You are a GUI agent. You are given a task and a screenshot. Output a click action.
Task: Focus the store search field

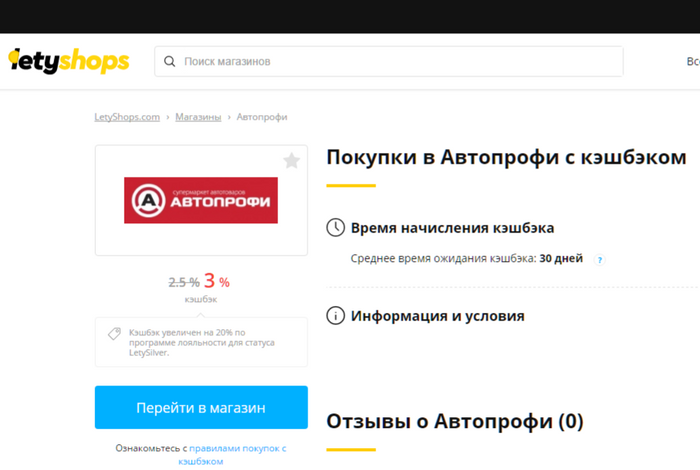click(x=388, y=62)
